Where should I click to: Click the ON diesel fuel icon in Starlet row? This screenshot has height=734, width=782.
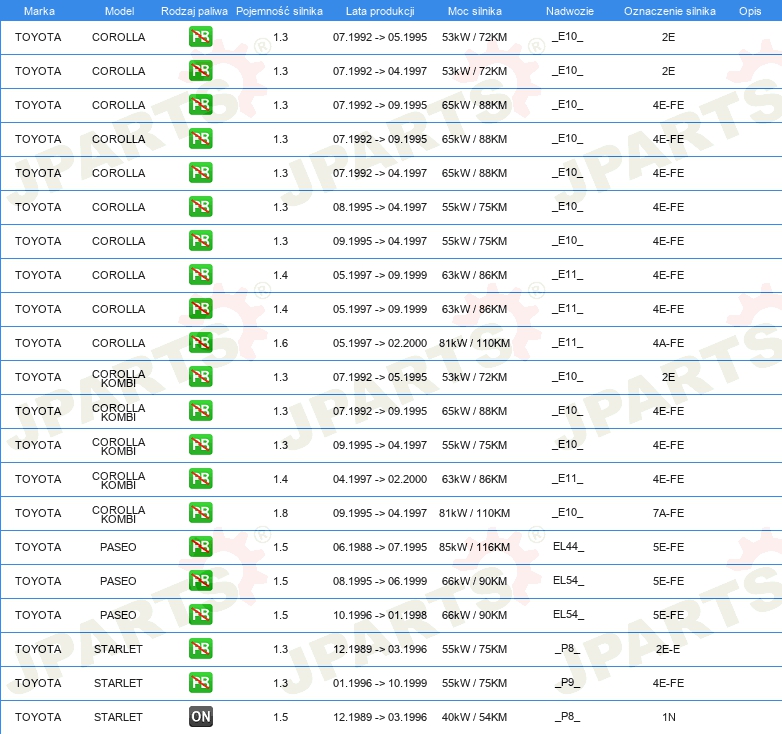(x=200, y=717)
